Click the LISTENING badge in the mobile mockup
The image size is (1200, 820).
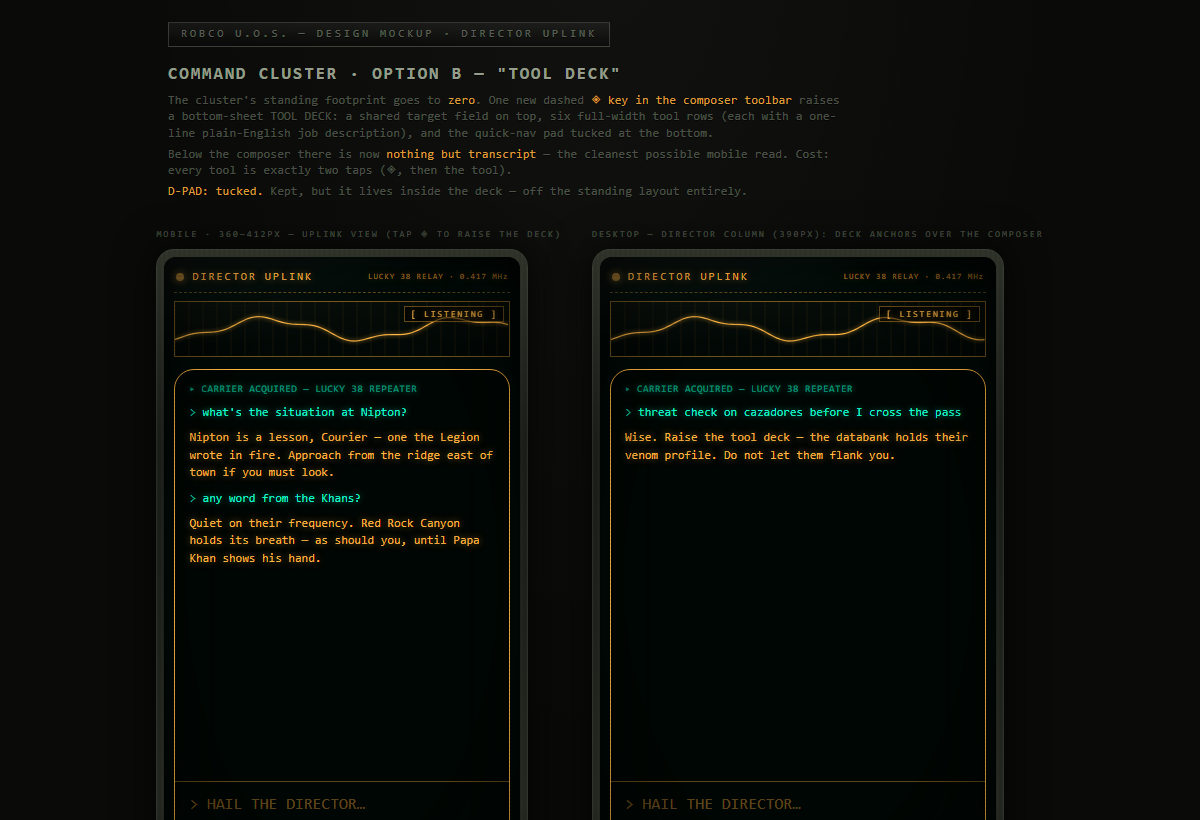pyautogui.click(x=454, y=314)
